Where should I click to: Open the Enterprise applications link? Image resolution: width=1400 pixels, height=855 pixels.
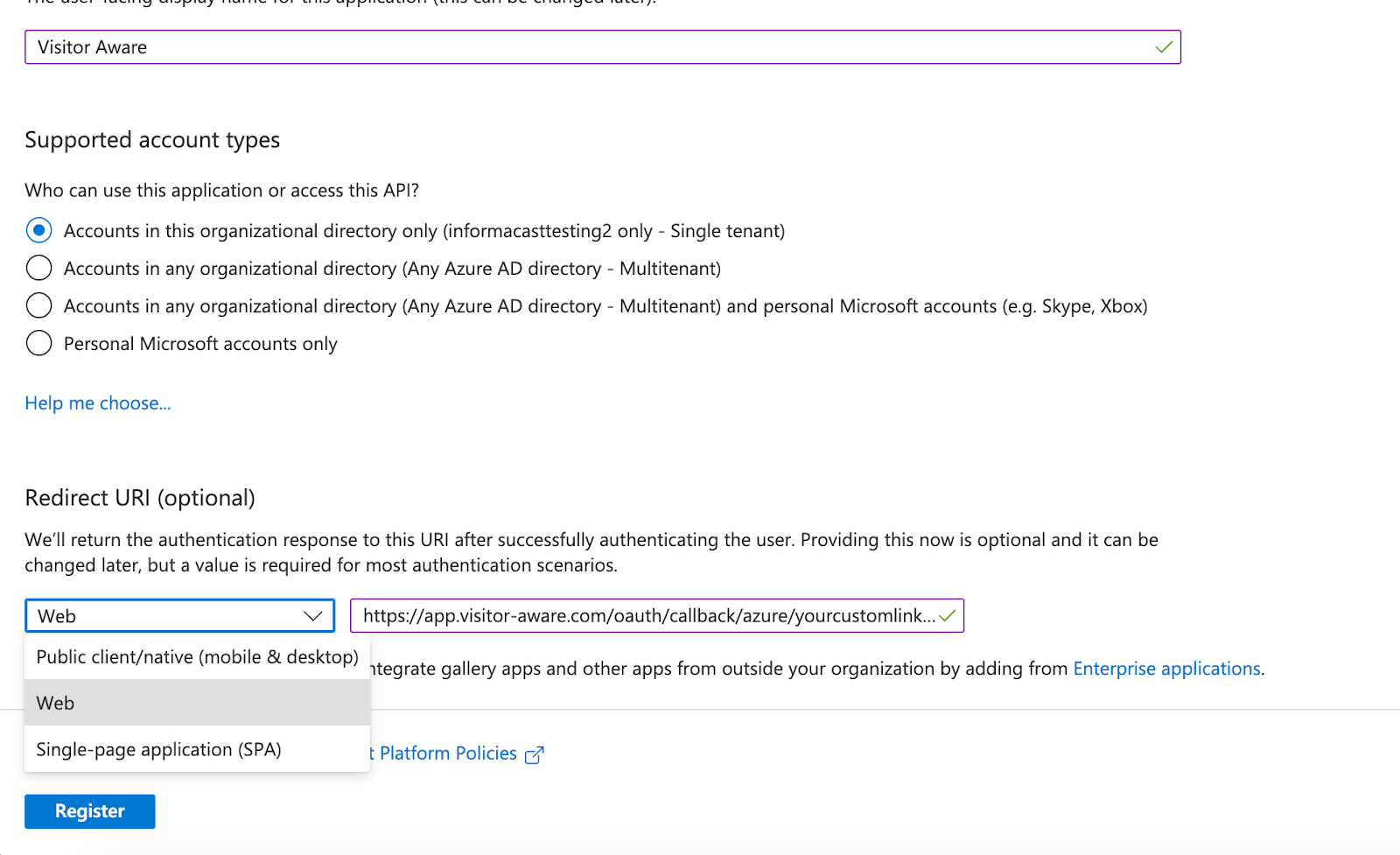(1166, 668)
